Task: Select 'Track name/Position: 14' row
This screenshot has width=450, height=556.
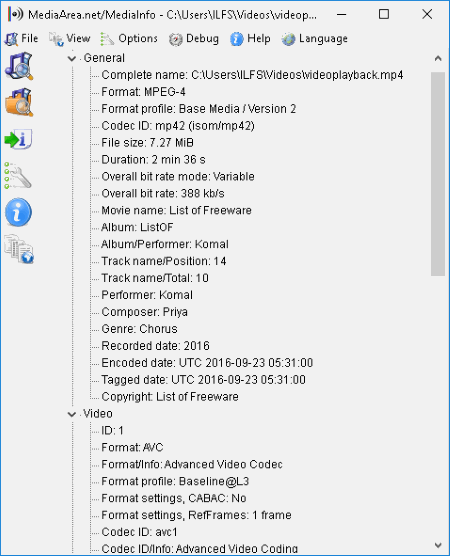Action: [x=164, y=261]
